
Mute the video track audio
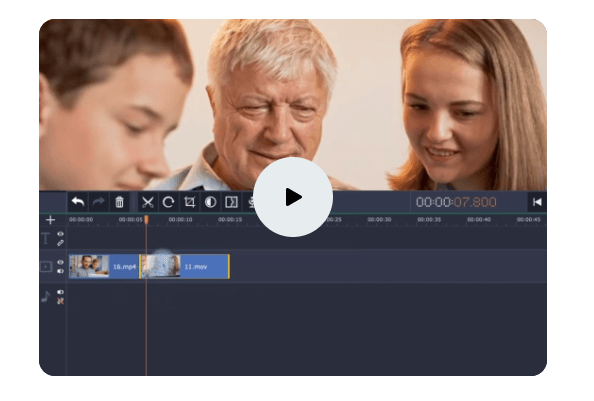(x=60, y=271)
